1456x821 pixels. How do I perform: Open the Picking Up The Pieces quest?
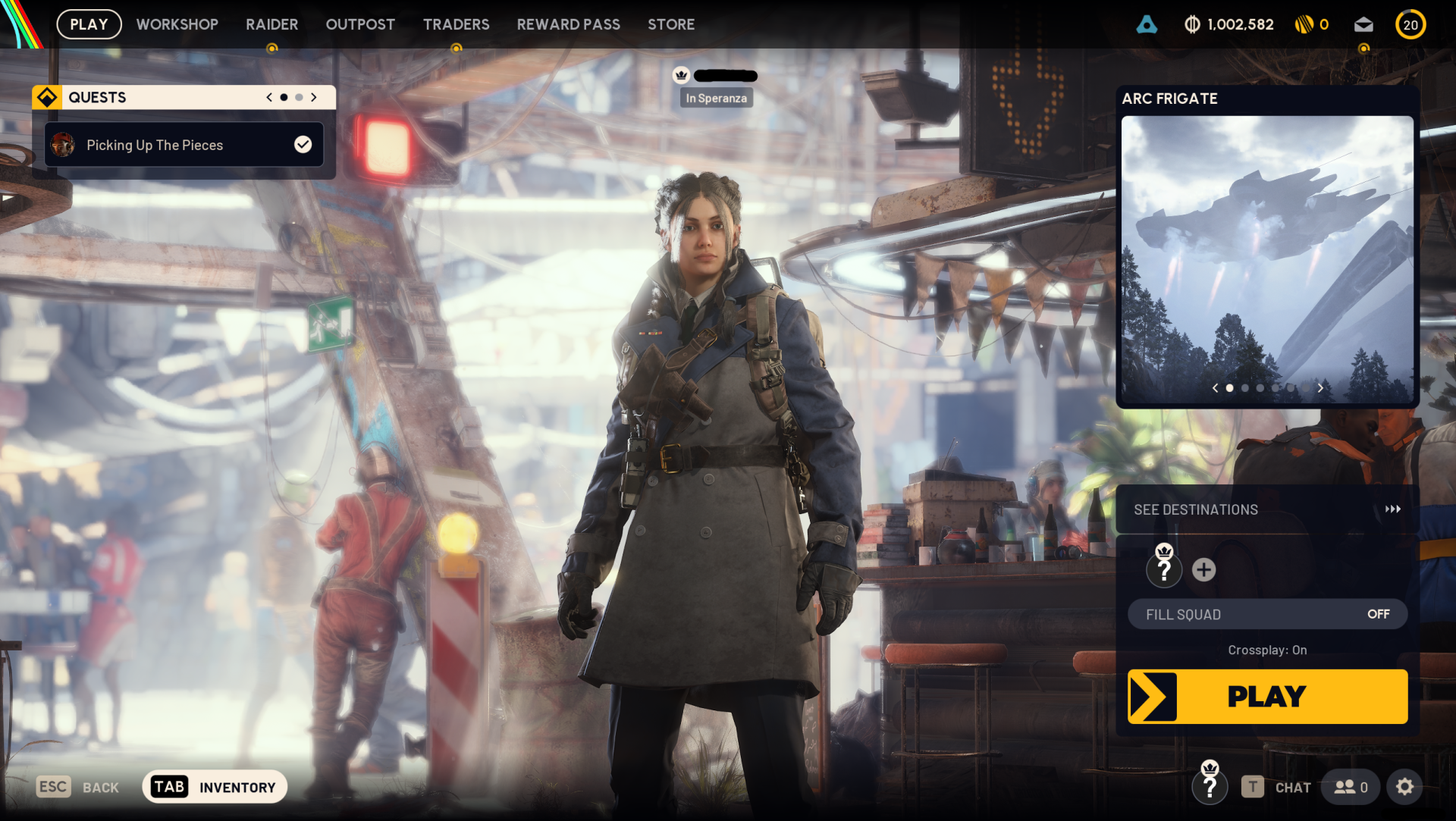[x=184, y=144]
